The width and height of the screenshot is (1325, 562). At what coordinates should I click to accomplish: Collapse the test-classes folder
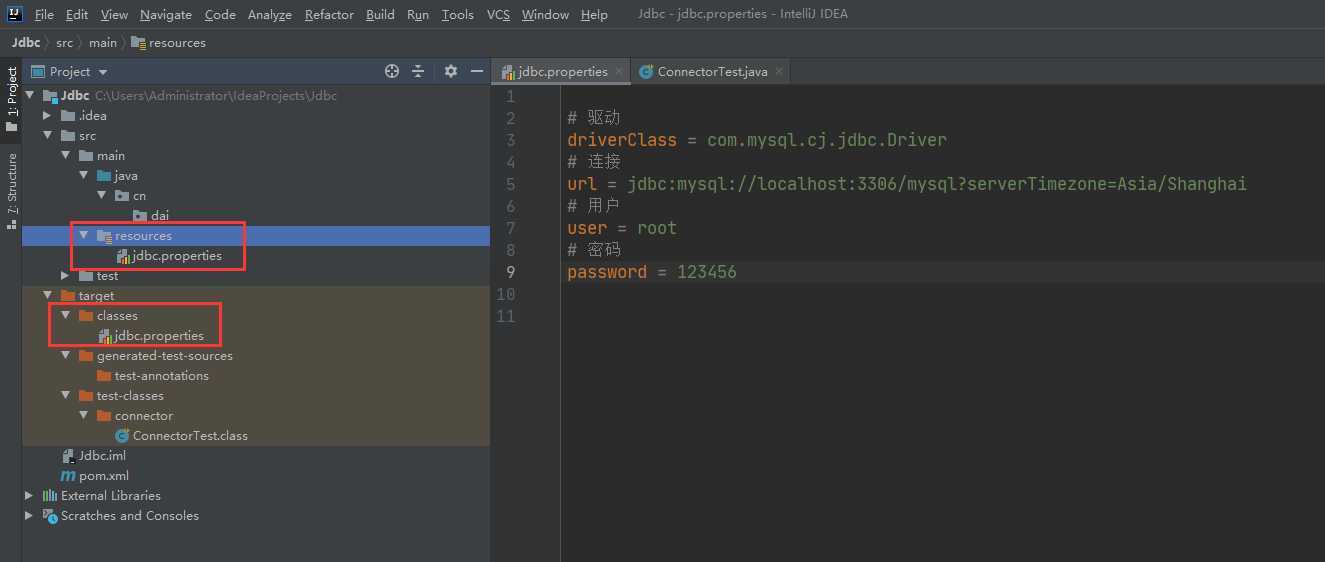click(x=65, y=396)
